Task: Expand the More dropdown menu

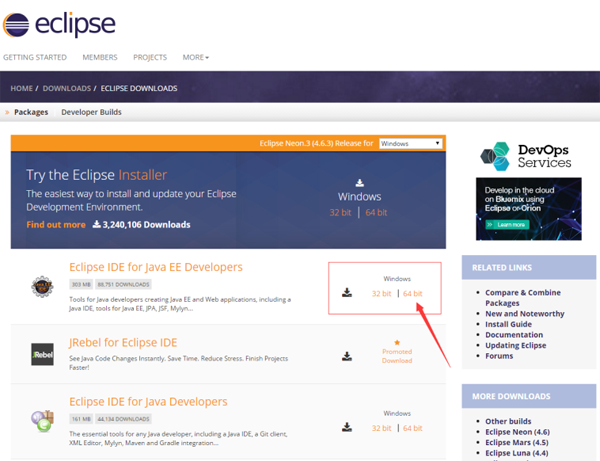Action: [196, 57]
